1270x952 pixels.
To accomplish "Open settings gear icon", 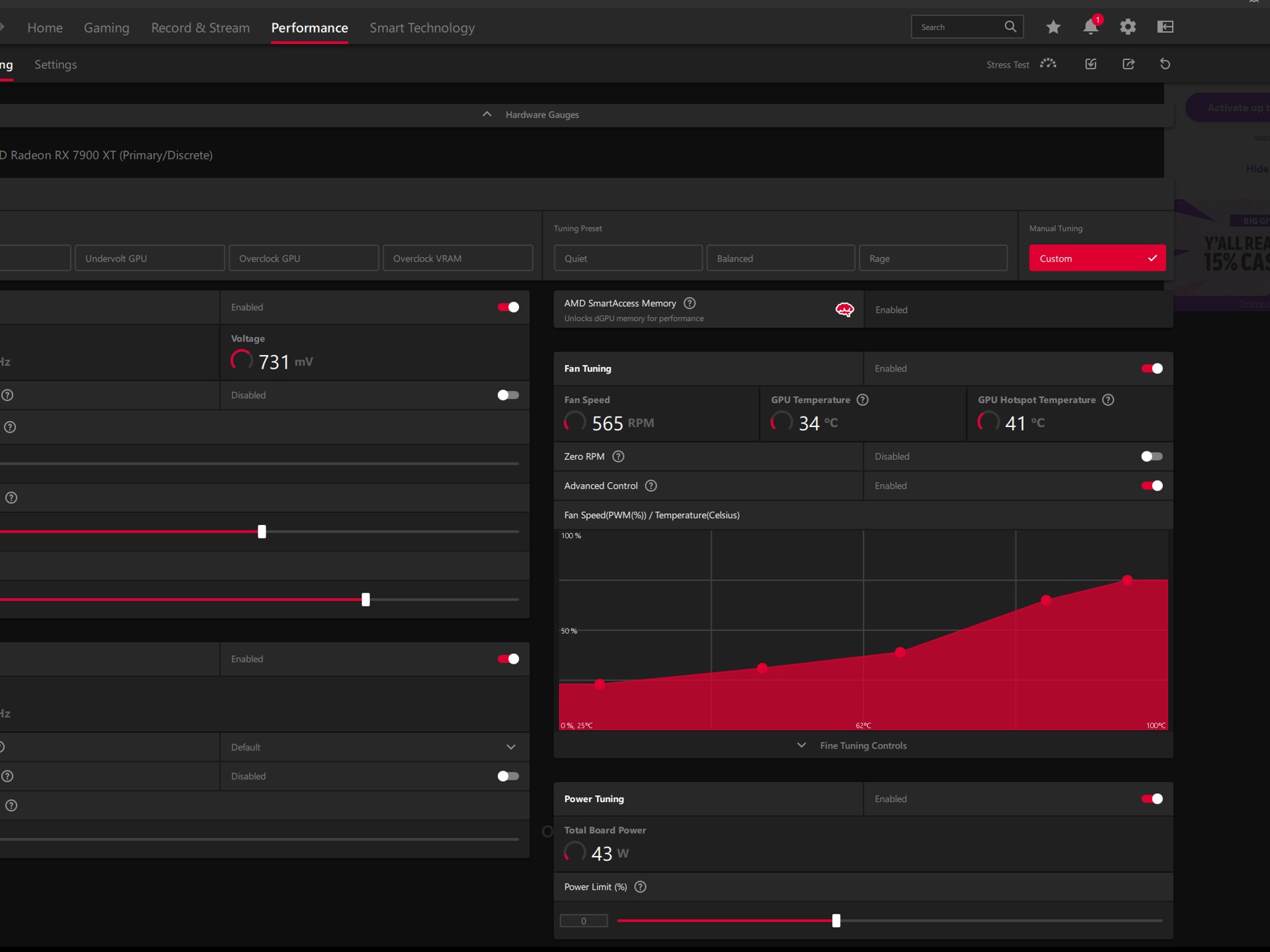I will point(1128,27).
